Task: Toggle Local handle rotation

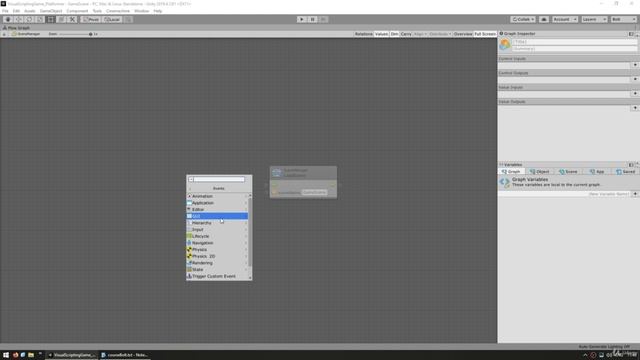Action: [x=111, y=19]
